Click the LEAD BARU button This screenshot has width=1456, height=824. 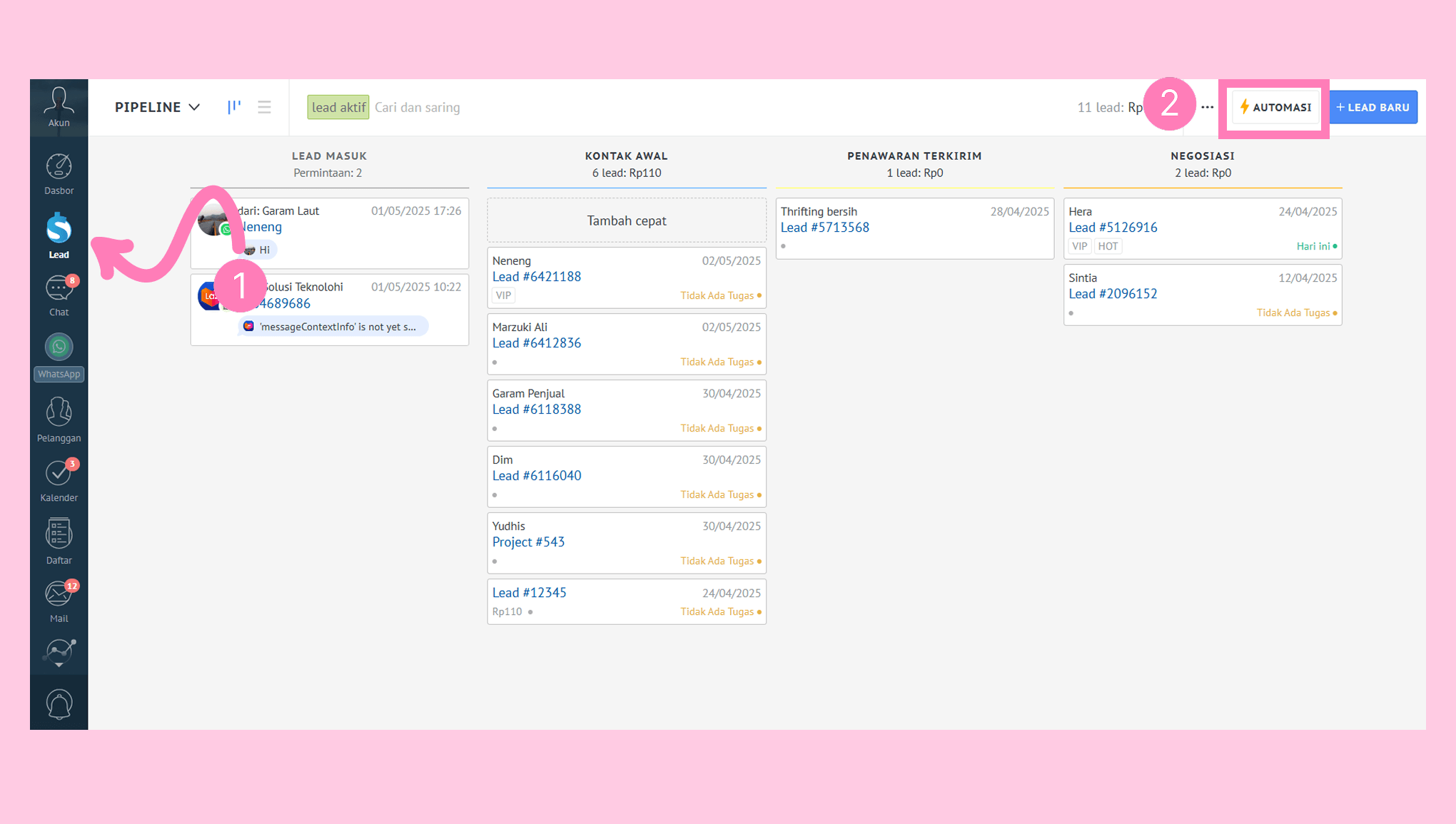(1372, 107)
